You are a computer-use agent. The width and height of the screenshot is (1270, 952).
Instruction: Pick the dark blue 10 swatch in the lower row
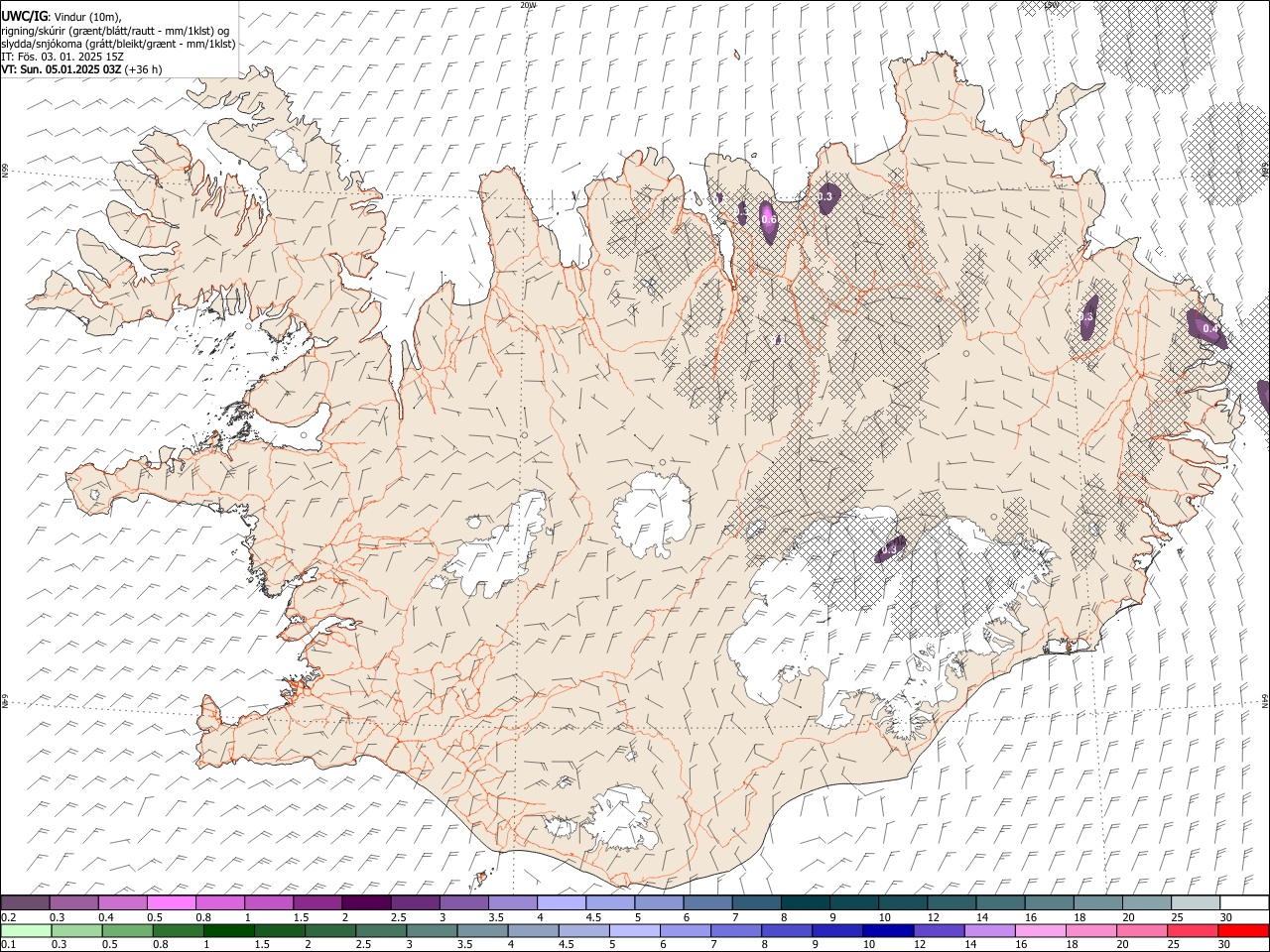[x=888, y=930]
